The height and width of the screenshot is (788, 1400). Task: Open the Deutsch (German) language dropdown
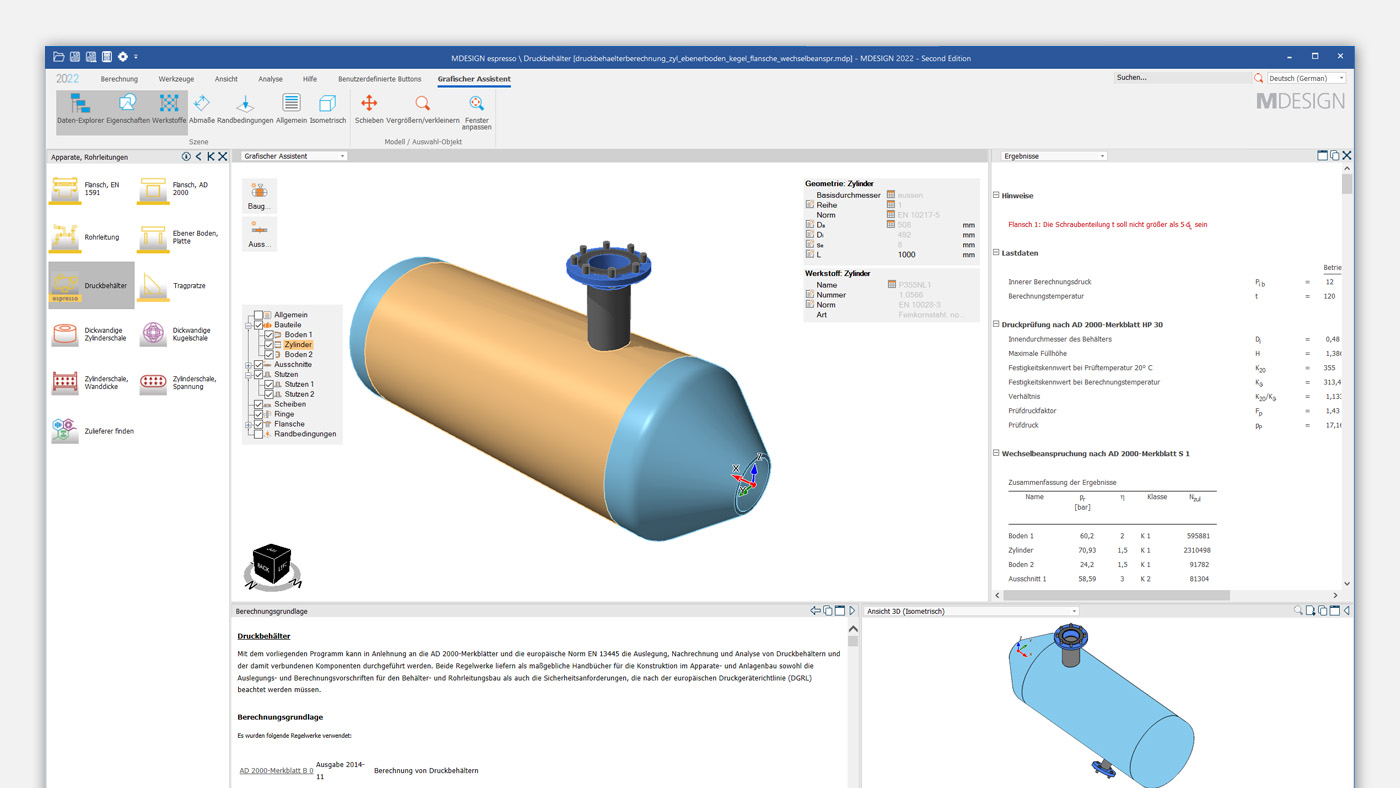click(x=1306, y=78)
